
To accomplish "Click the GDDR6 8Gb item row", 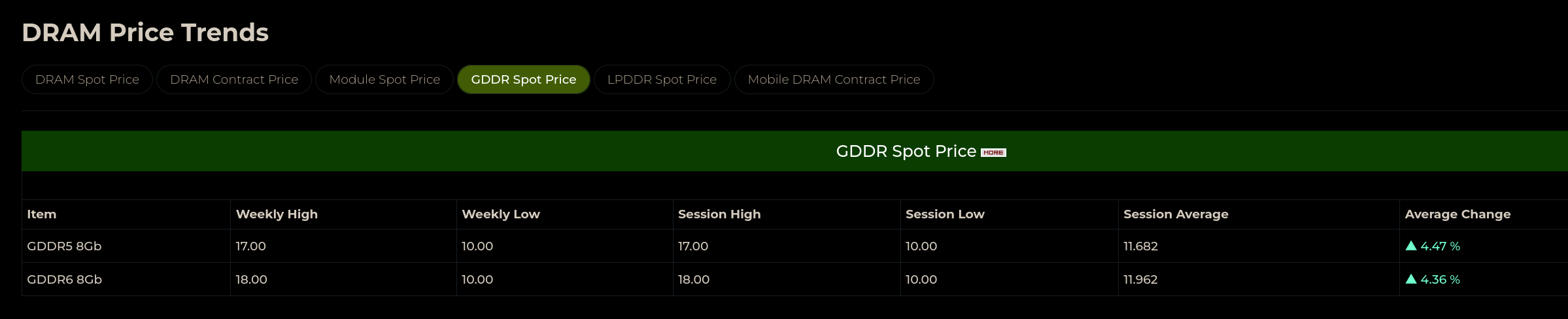I will pos(64,279).
